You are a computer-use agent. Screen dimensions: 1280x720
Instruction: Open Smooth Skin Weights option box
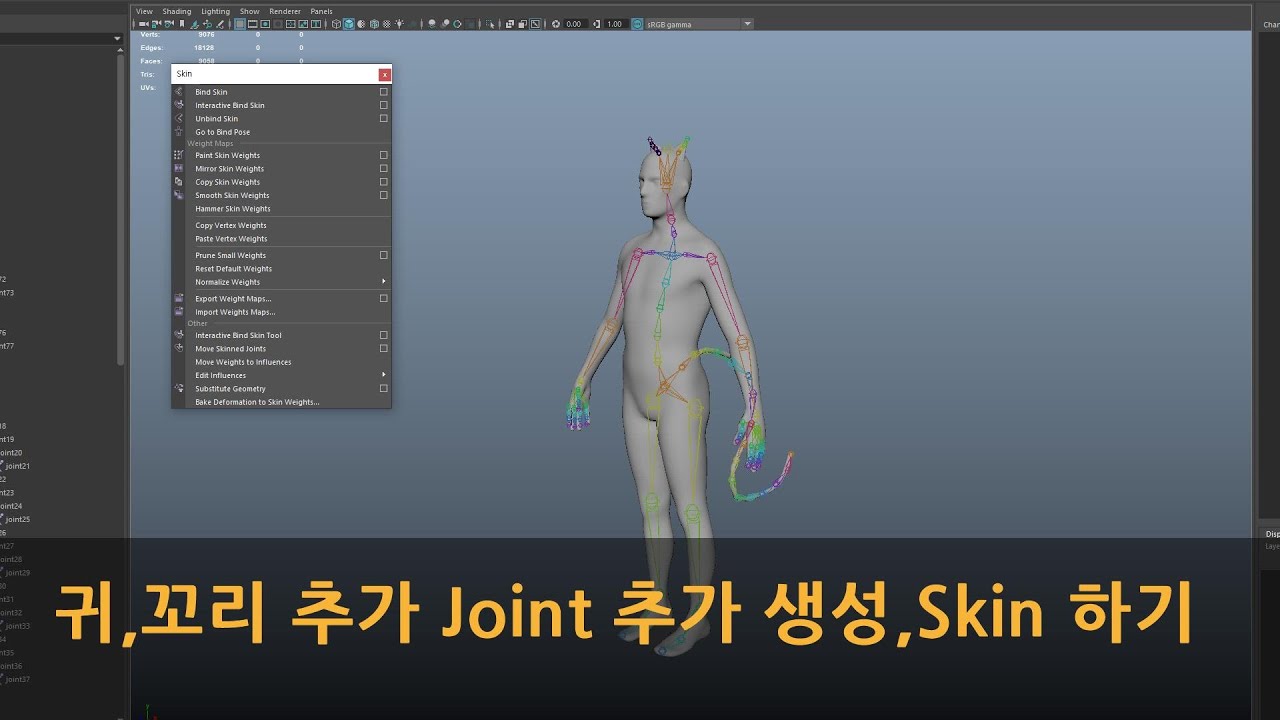(x=383, y=195)
